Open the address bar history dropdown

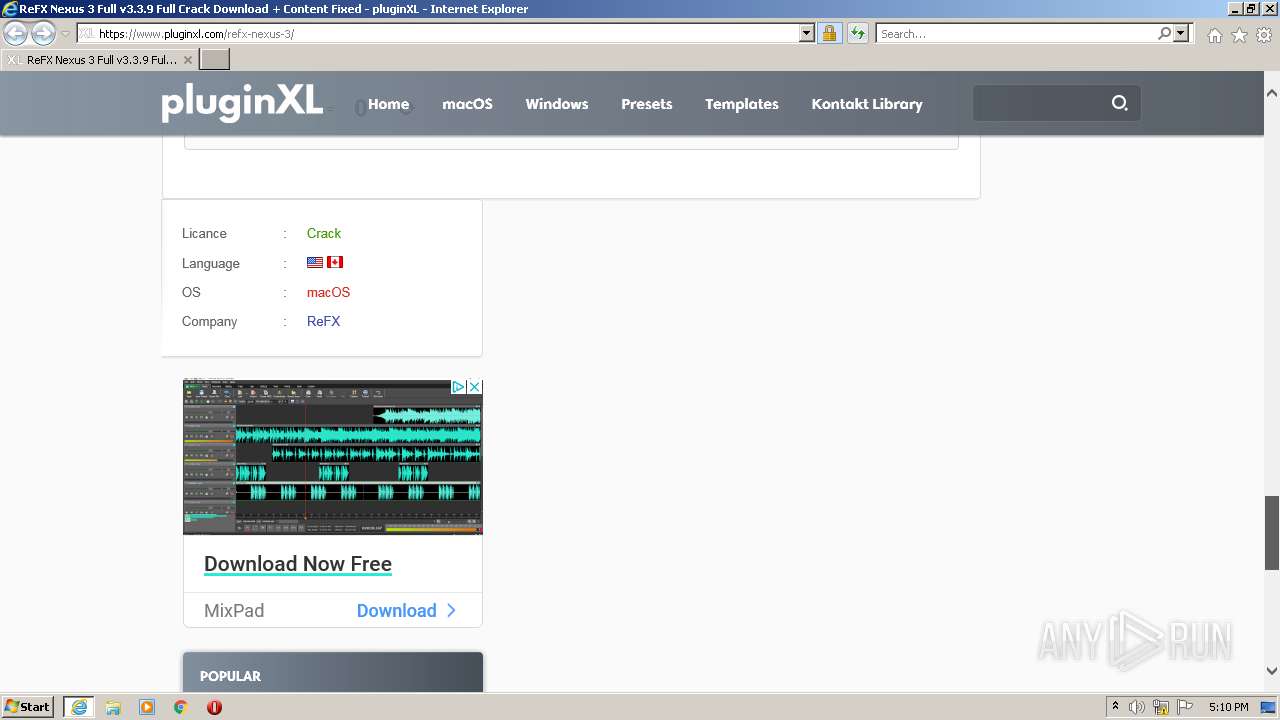pyautogui.click(x=807, y=33)
